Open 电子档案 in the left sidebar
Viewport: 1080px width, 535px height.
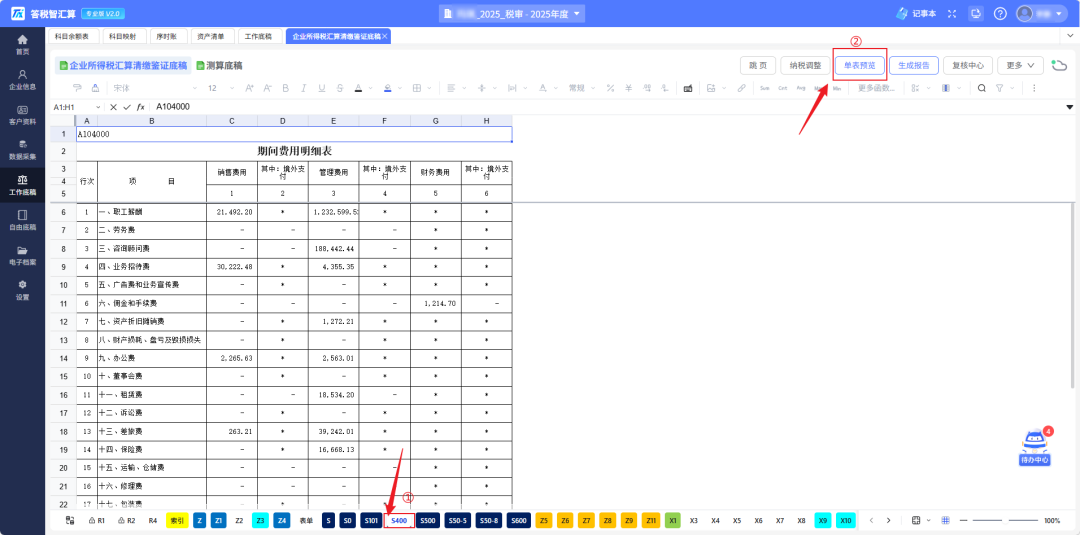[22, 254]
